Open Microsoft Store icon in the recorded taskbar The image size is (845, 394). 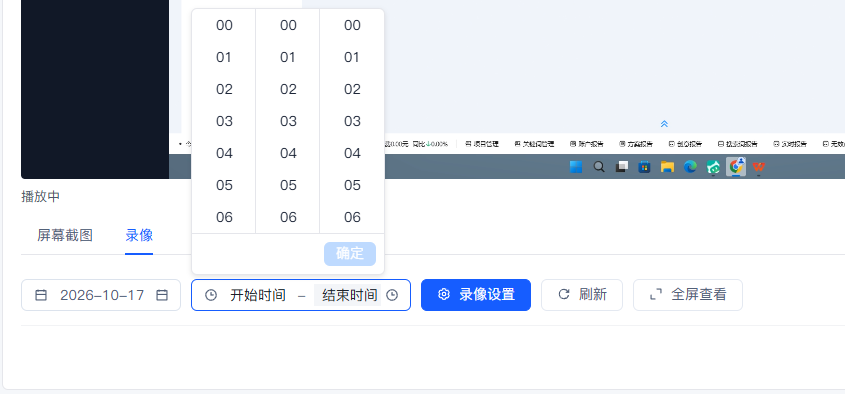645,167
